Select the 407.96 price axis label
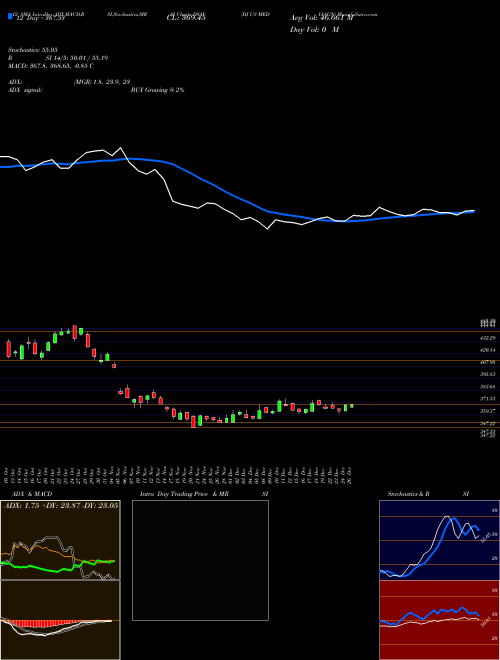Screen dimensions: 500x660 click(x=488, y=362)
